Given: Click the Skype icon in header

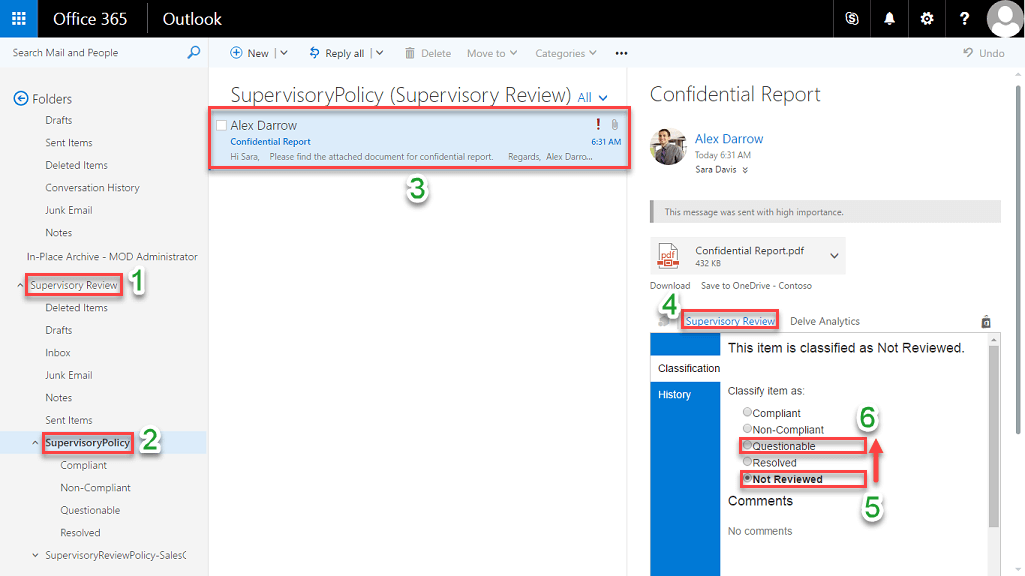Looking at the screenshot, I should 852,19.
